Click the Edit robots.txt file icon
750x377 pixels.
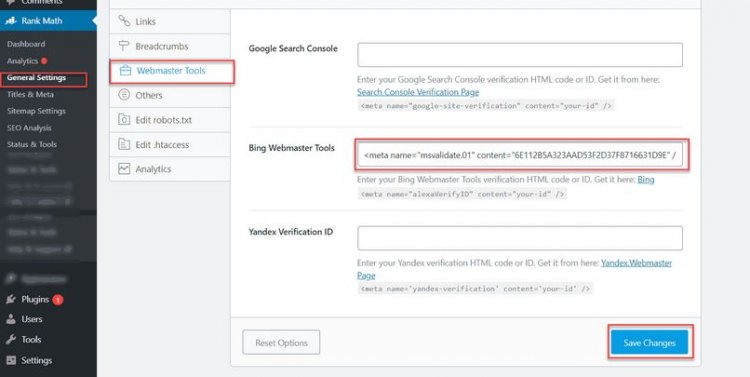click(x=124, y=120)
